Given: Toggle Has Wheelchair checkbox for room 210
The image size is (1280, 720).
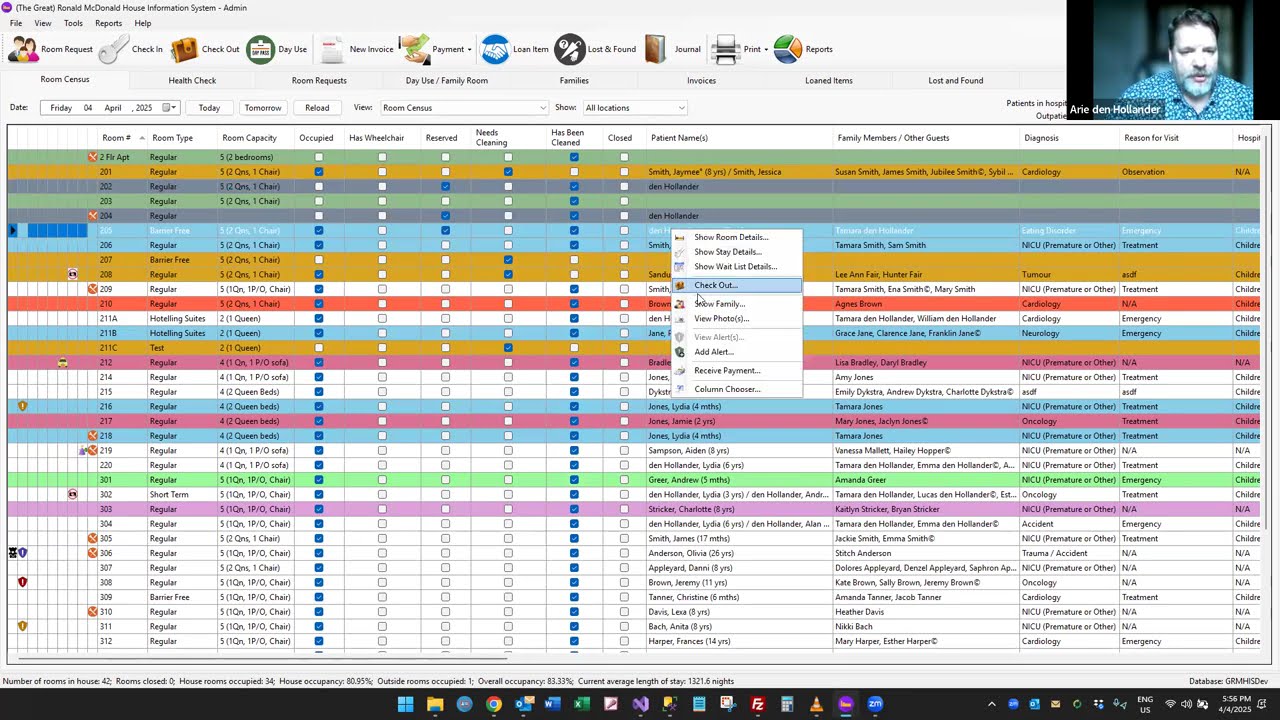Looking at the screenshot, I should point(382,304).
